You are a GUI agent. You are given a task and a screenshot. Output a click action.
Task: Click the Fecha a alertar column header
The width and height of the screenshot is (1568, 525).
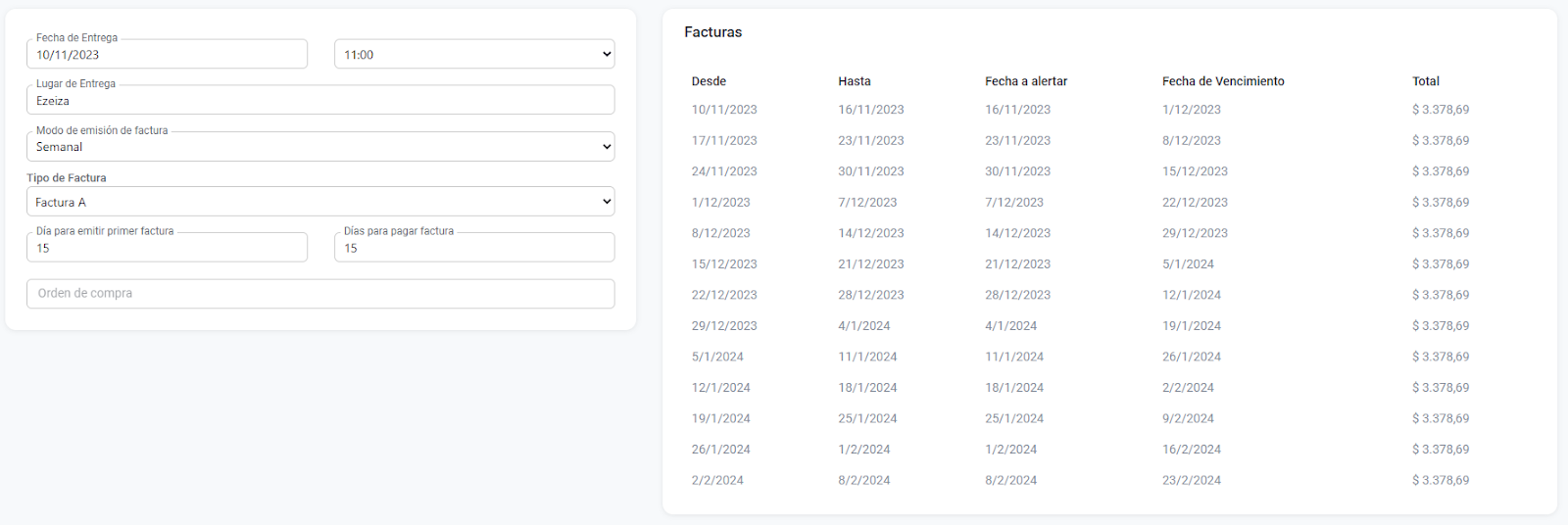point(1026,81)
